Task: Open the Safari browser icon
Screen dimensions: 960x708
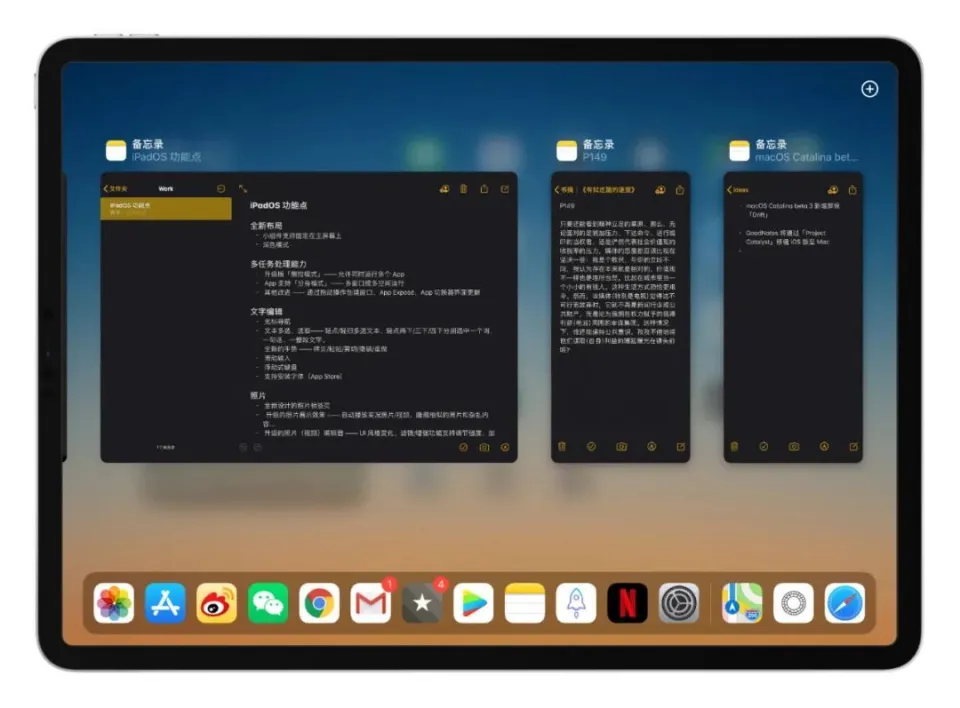Action: tap(845, 603)
